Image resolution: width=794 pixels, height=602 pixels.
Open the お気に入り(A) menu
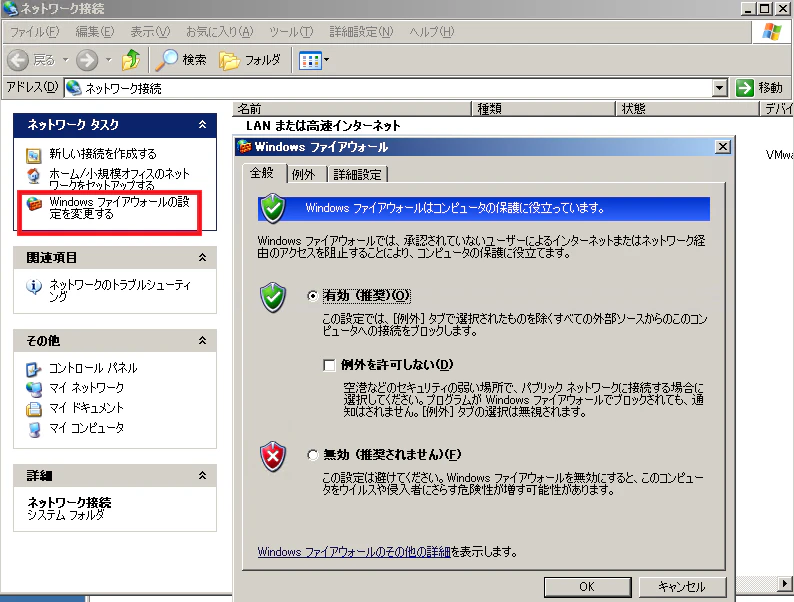(219, 32)
